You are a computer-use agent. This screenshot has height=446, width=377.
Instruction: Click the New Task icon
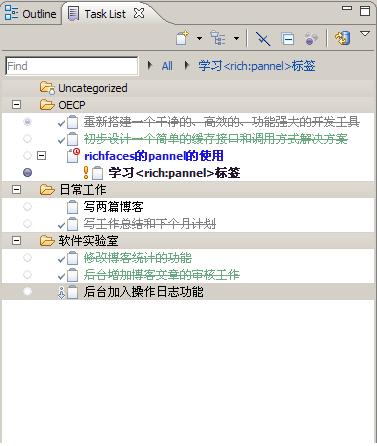click(x=182, y=38)
